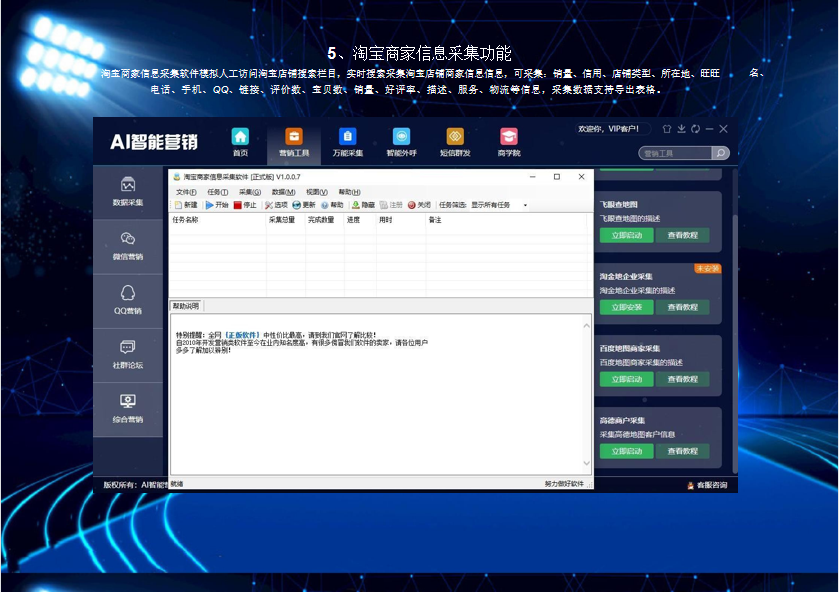Click 立即安装 for 淘金地企业采集

[x=627, y=307]
